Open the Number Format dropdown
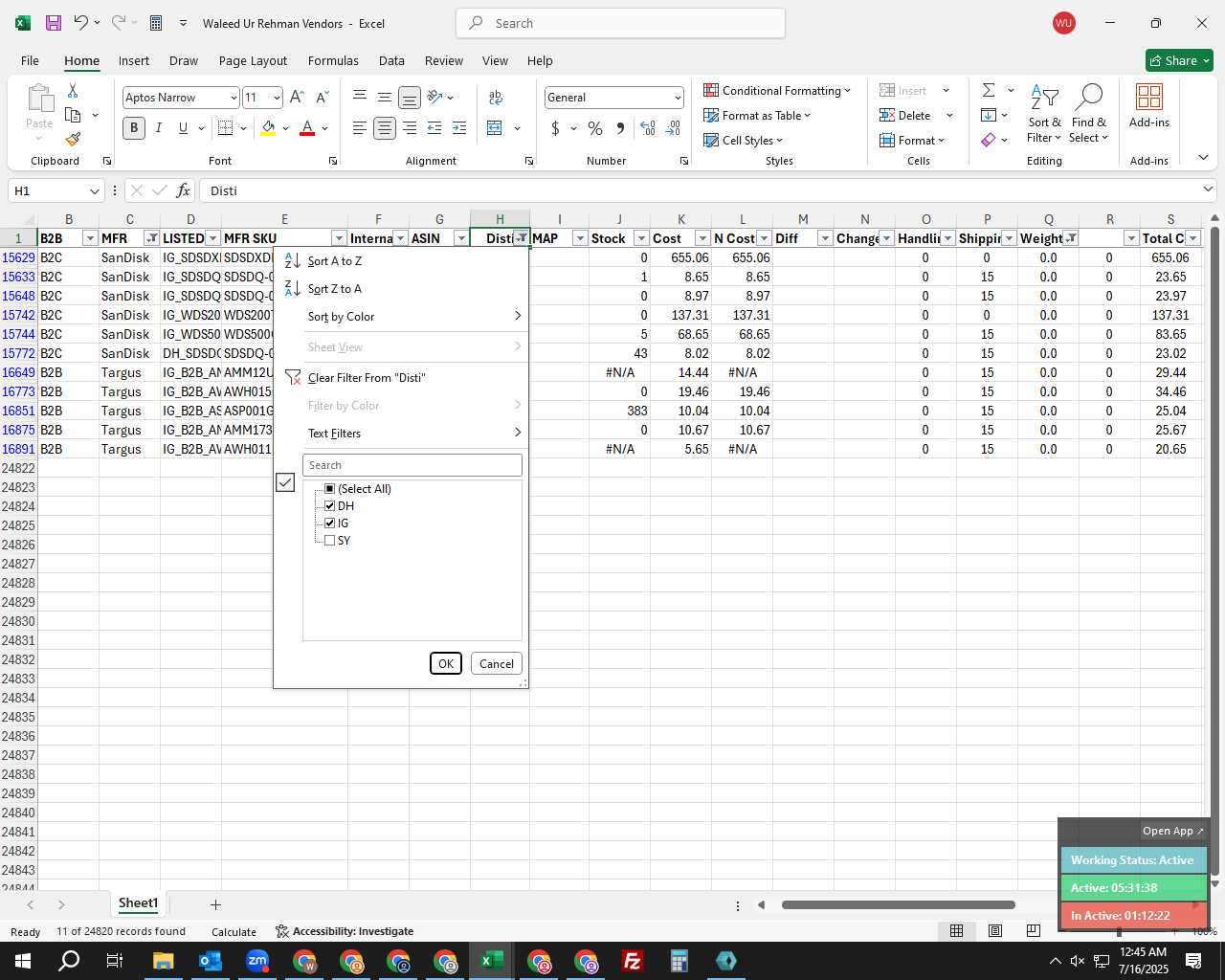This screenshot has width=1225, height=980. point(678,98)
